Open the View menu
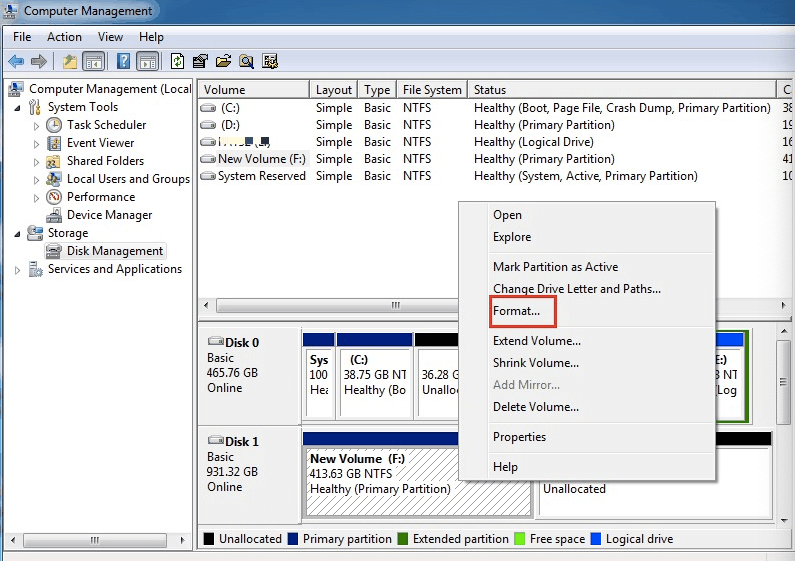Image resolution: width=795 pixels, height=561 pixels. [x=110, y=37]
